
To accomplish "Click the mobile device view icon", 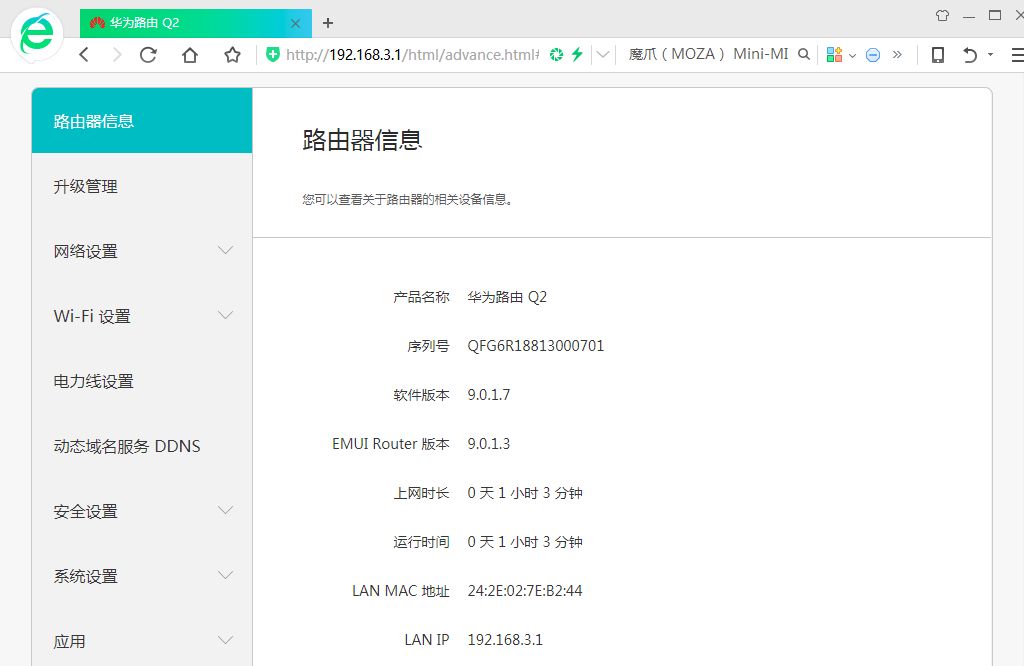I will tap(938, 55).
